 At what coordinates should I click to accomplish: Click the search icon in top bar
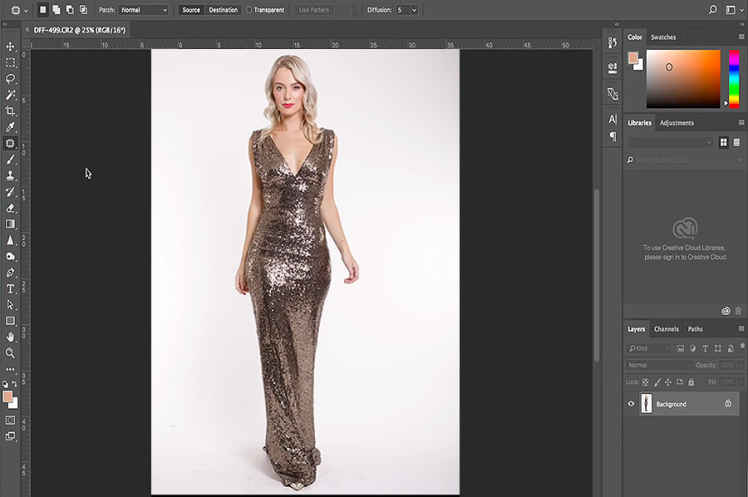click(712, 9)
